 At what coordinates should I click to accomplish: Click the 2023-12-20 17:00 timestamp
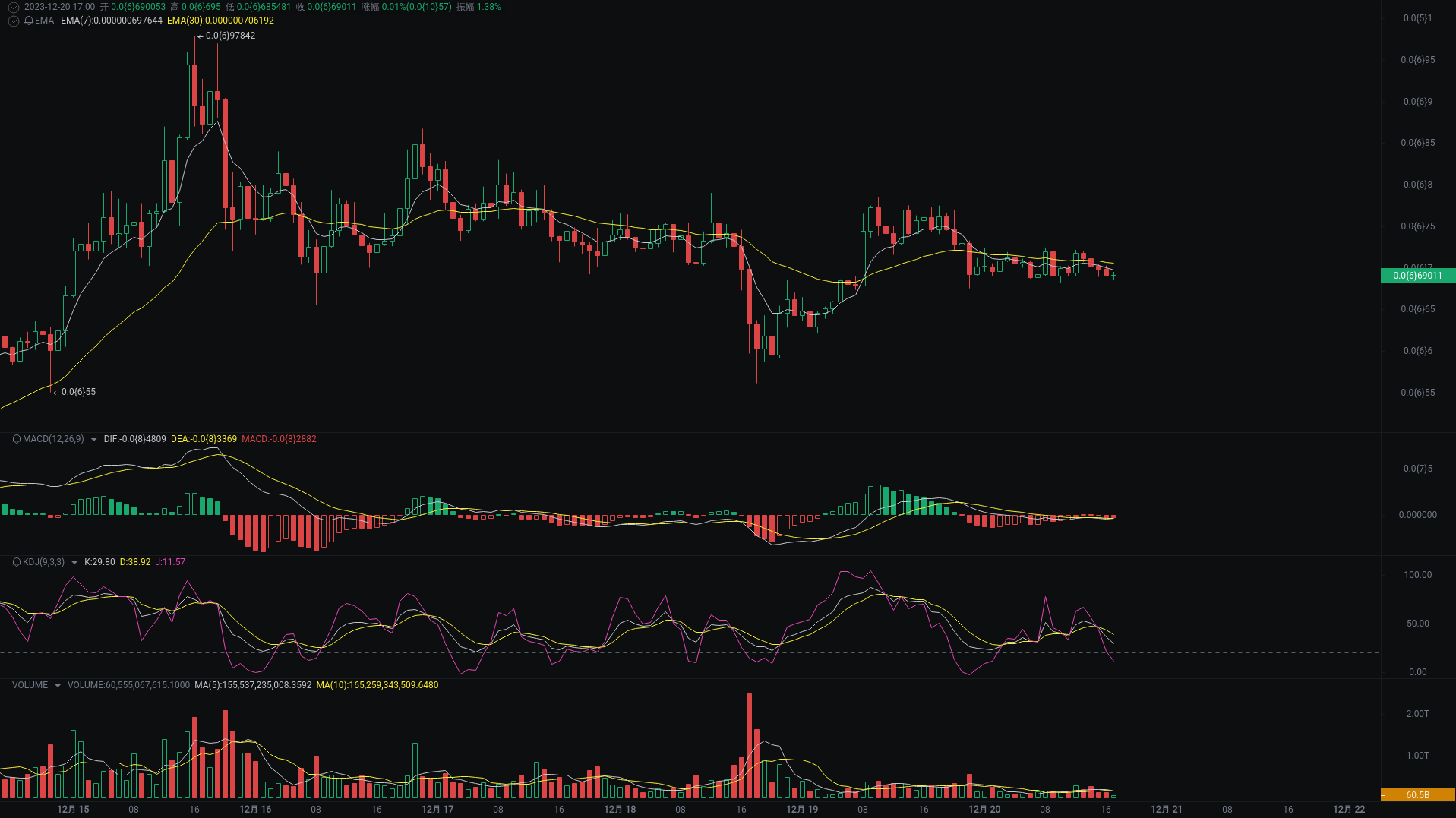[x=59, y=7]
